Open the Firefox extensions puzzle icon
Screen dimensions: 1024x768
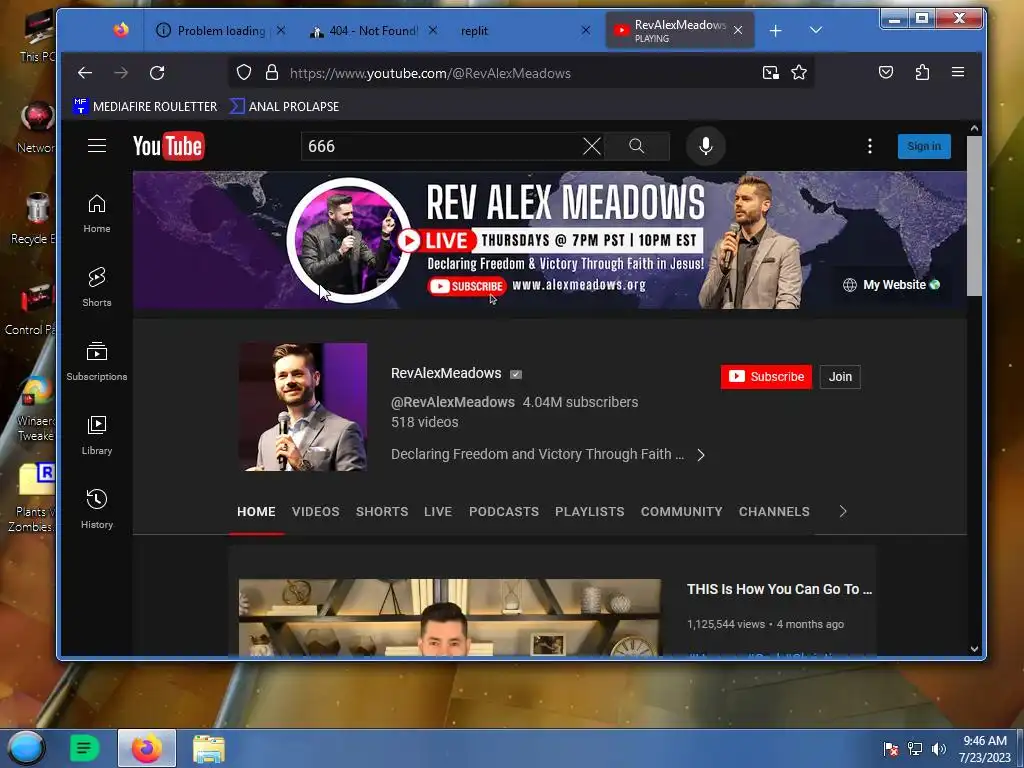(x=922, y=72)
